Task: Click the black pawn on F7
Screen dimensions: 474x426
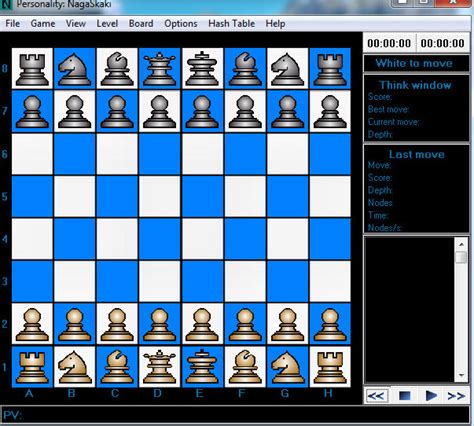Action: (245, 111)
